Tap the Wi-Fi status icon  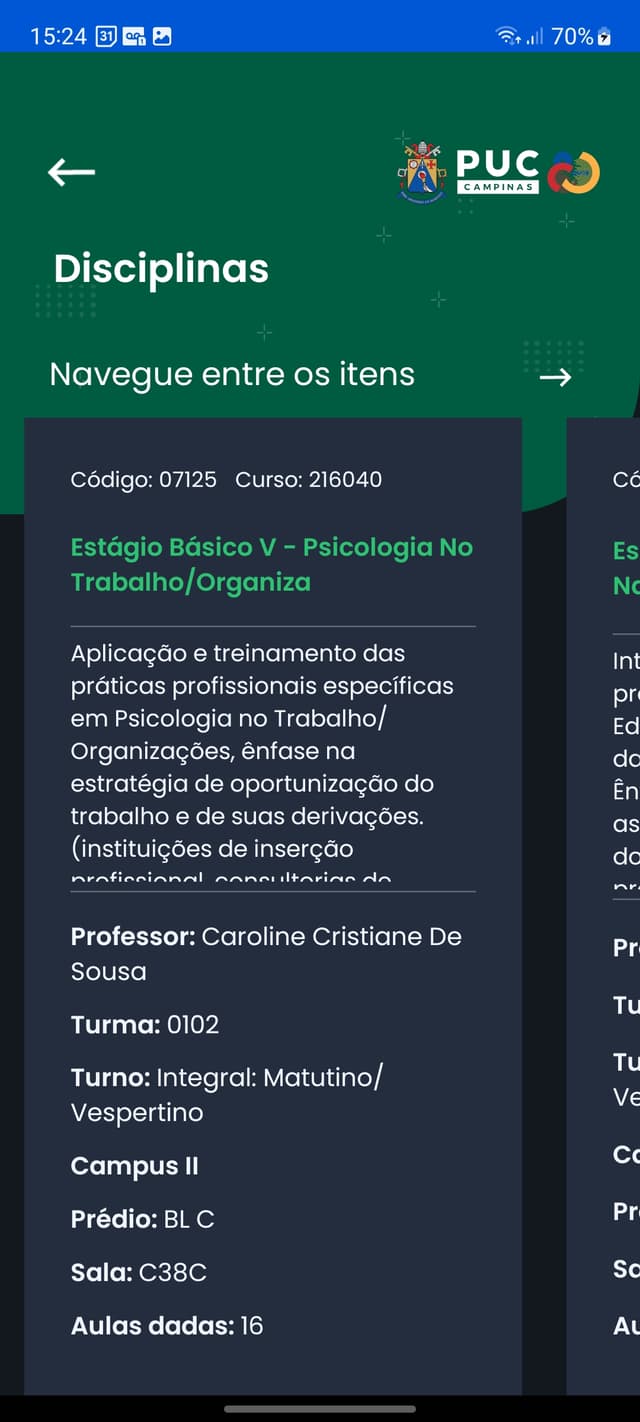tap(508, 36)
